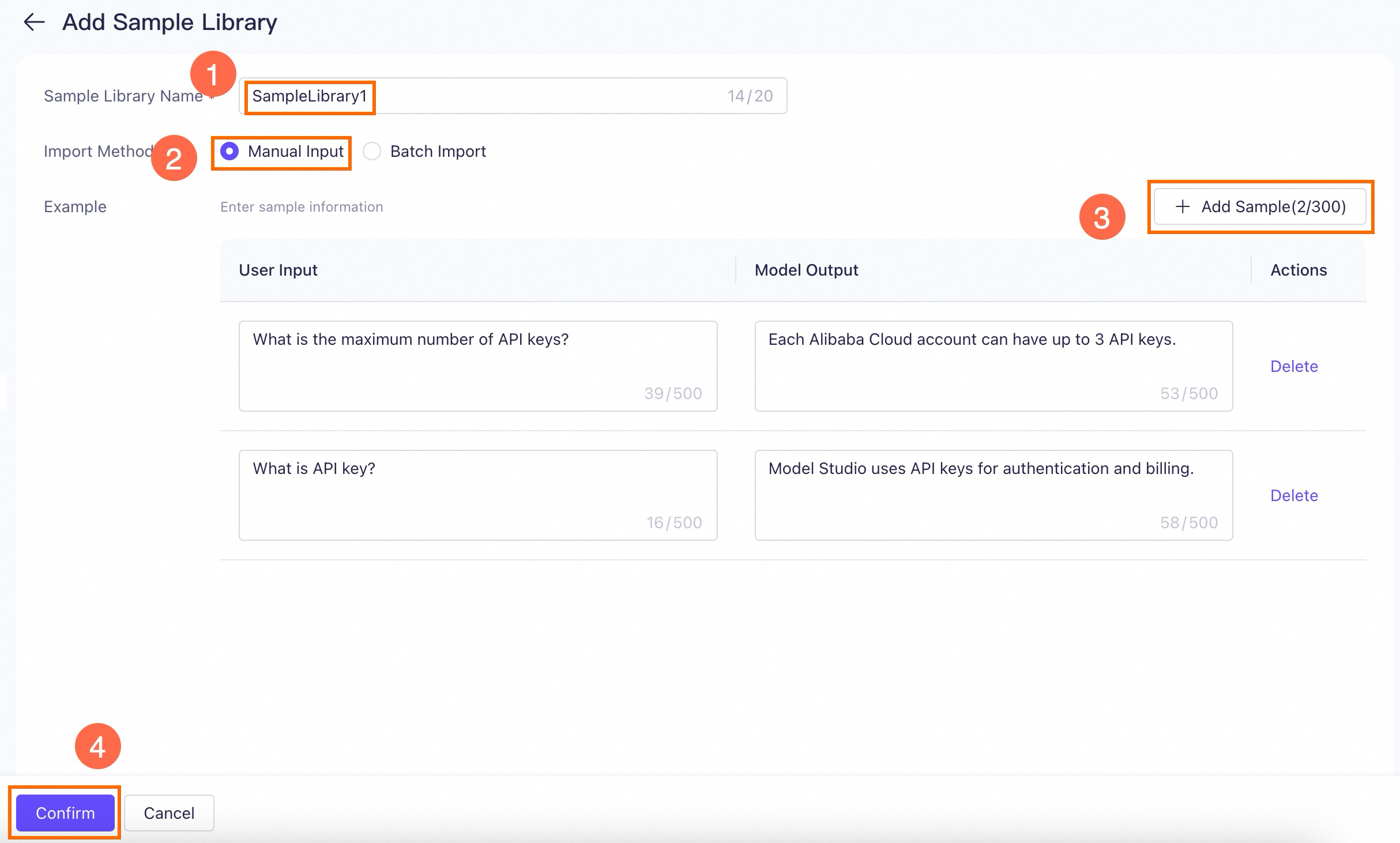The image size is (1400, 843).
Task: Click the 'Sample Library Name' label
Action: click(x=123, y=96)
